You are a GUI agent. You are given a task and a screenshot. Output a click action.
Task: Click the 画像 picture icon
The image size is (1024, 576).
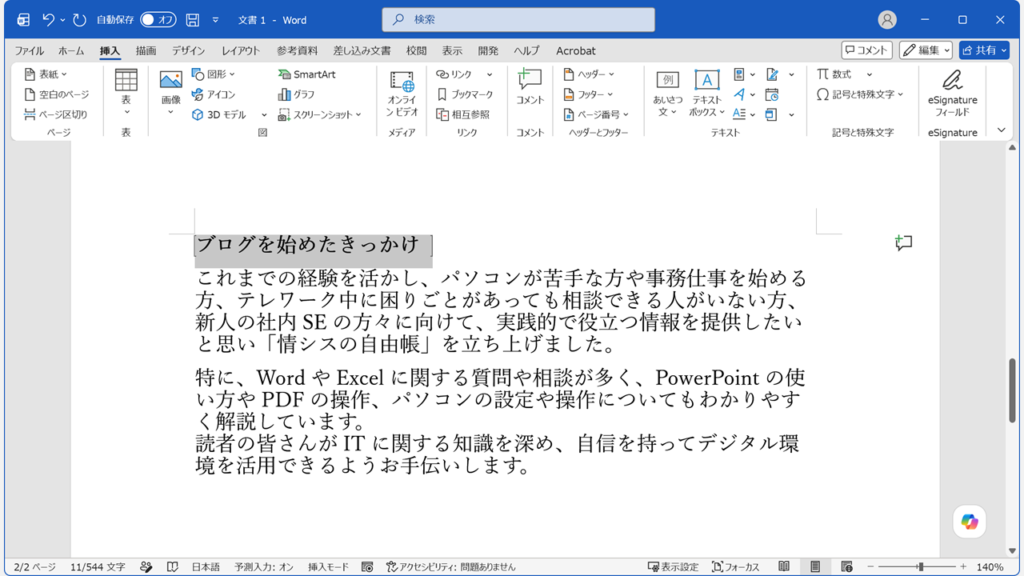coord(170,80)
